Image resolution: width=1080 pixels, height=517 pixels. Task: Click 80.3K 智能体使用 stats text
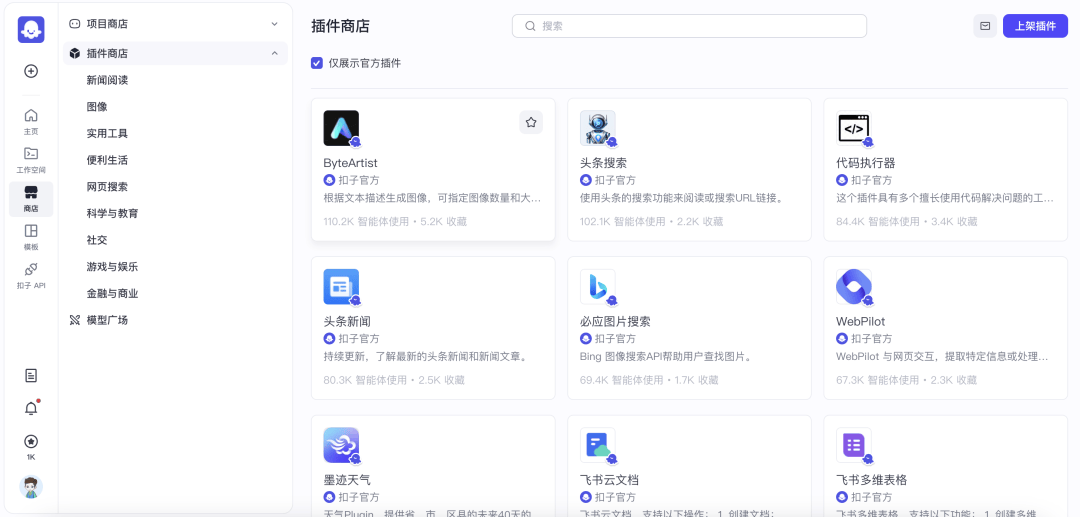point(365,380)
